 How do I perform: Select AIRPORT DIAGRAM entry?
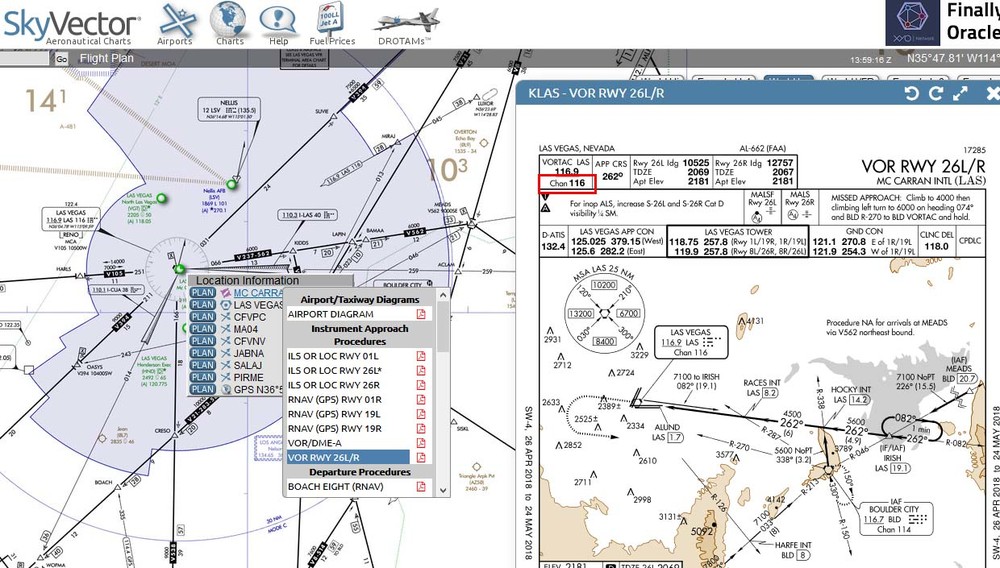[x=330, y=314]
